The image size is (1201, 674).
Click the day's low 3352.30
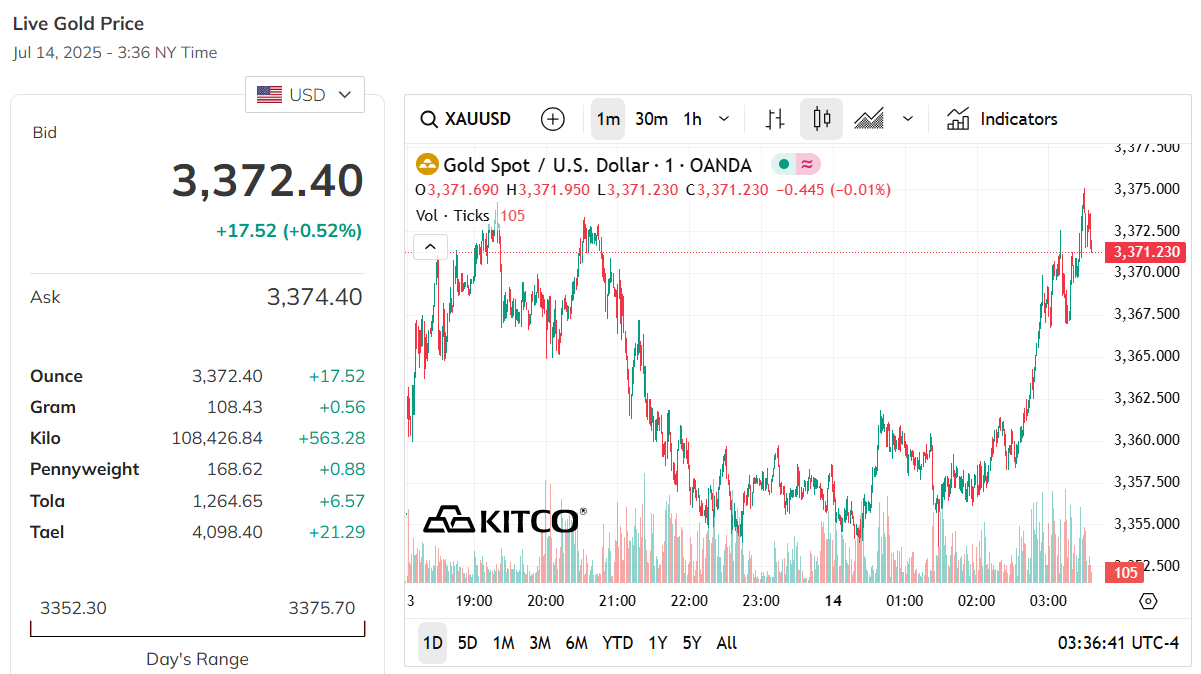click(73, 608)
